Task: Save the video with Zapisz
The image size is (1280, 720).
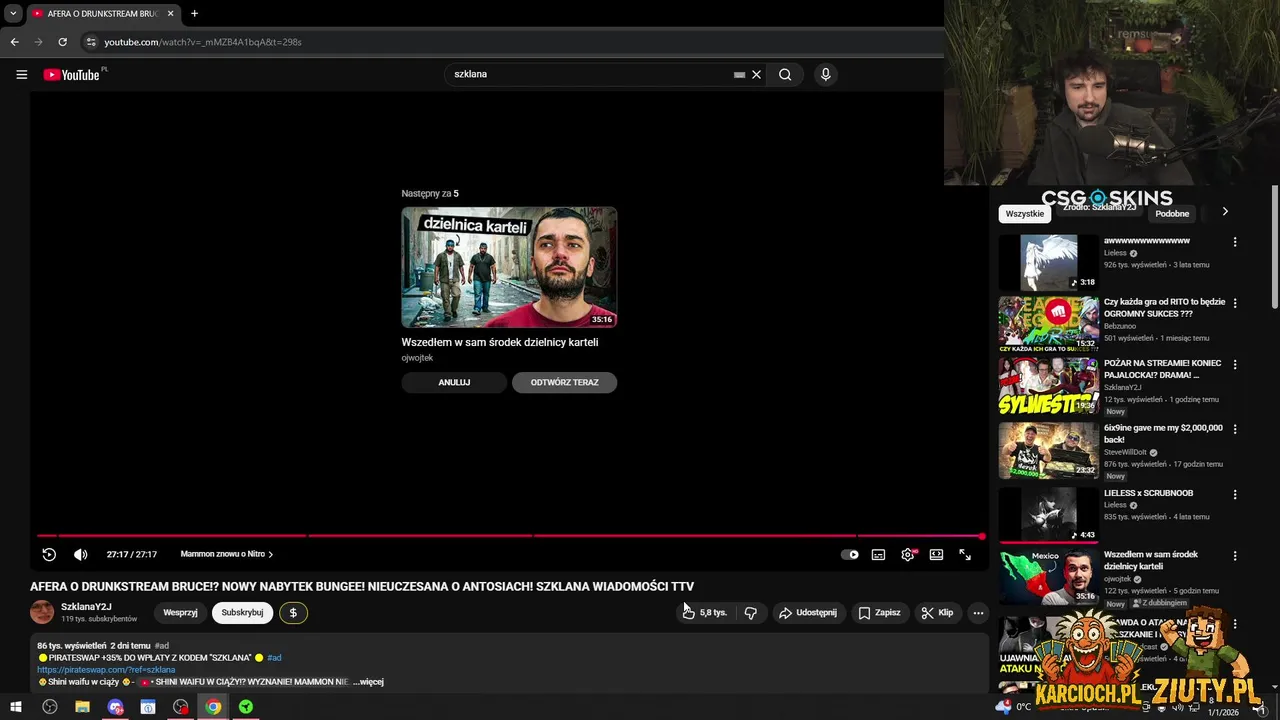Action: (x=879, y=612)
